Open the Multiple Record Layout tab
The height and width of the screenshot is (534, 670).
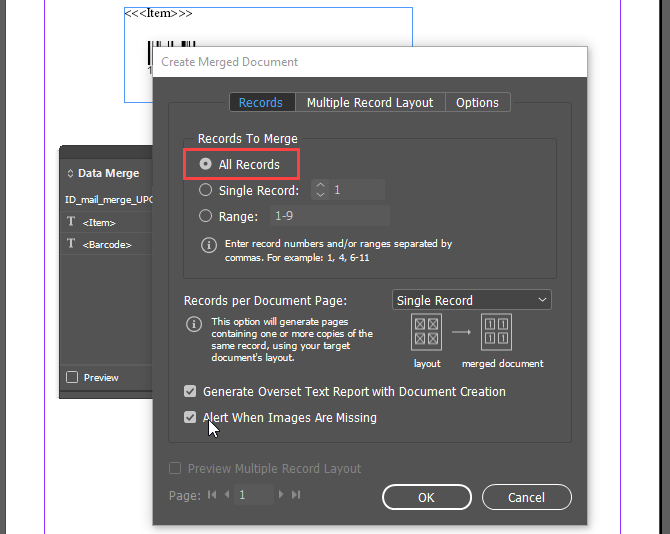click(x=370, y=103)
